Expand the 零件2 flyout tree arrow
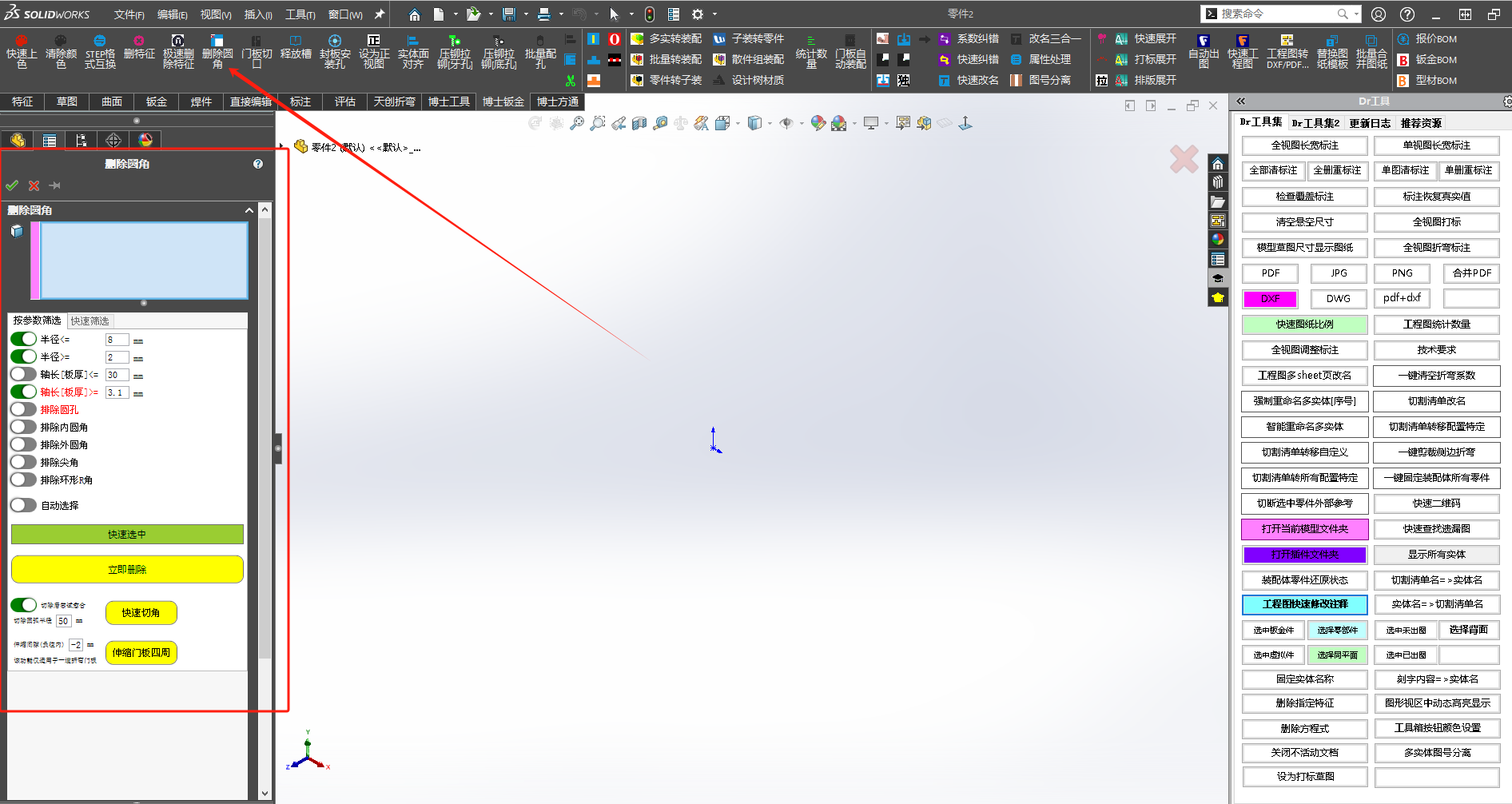The height and width of the screenshot is (804, 1512). point(281,147)
